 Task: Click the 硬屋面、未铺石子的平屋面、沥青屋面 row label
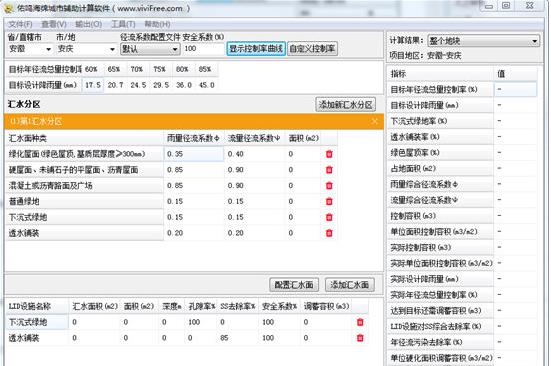(x=84, y=170)
